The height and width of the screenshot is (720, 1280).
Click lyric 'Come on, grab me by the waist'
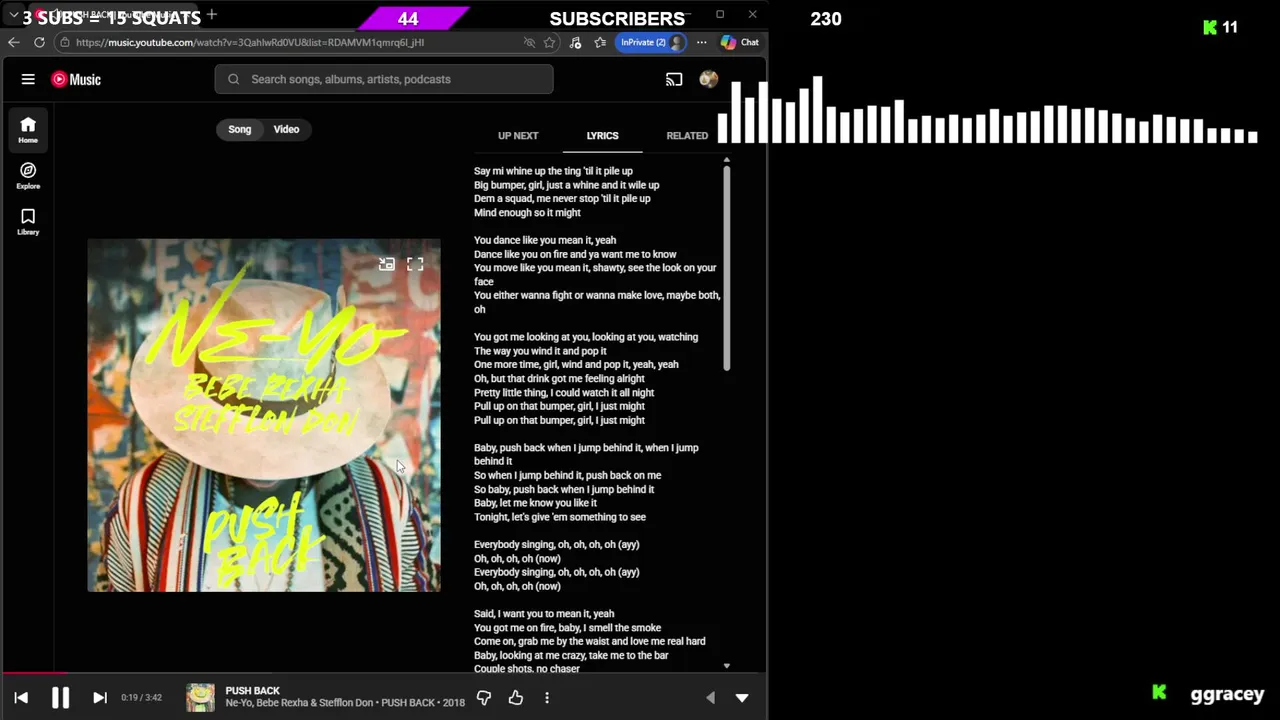[x=589, y=642]
